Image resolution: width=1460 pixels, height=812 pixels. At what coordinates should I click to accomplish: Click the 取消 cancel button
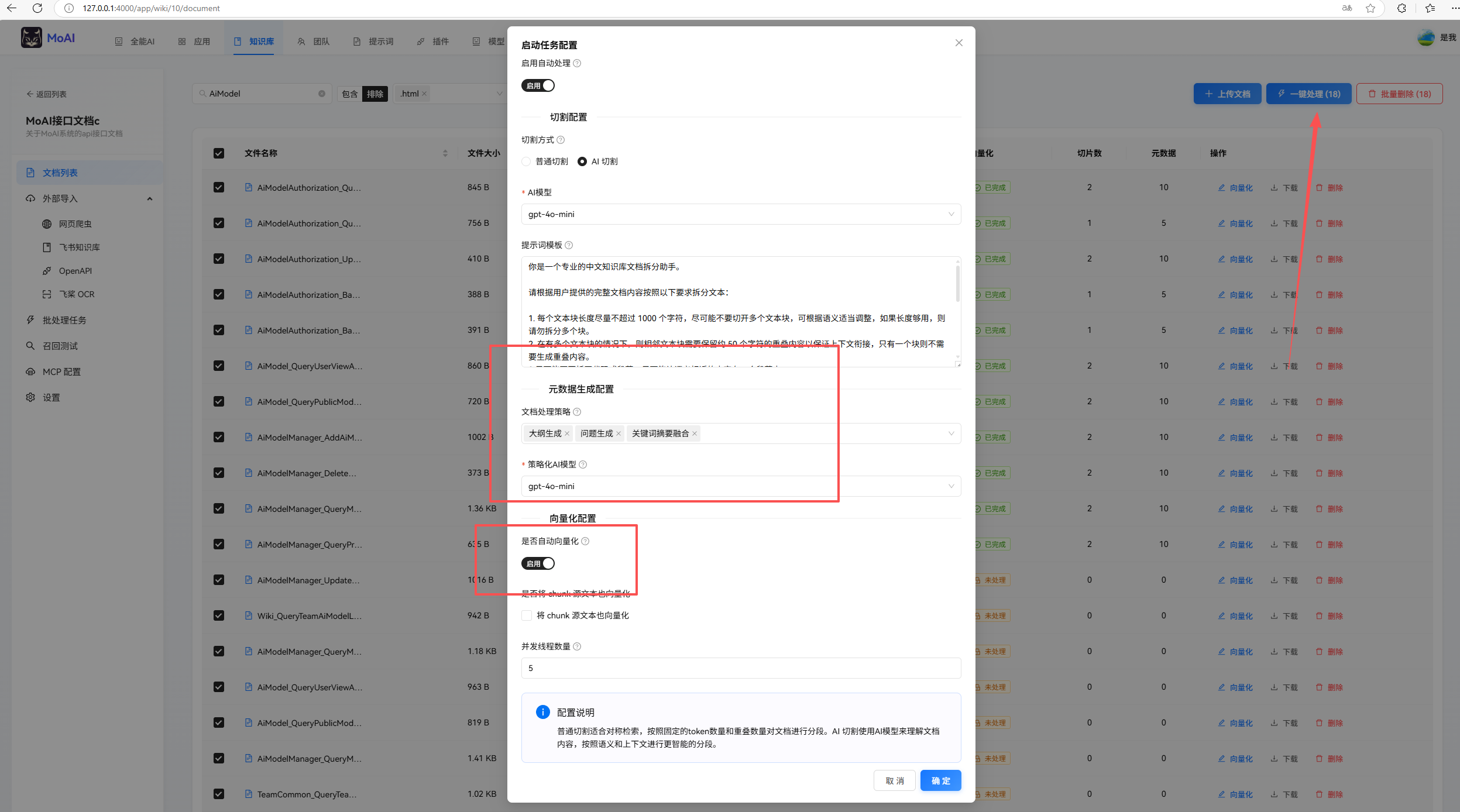(894, 780)
